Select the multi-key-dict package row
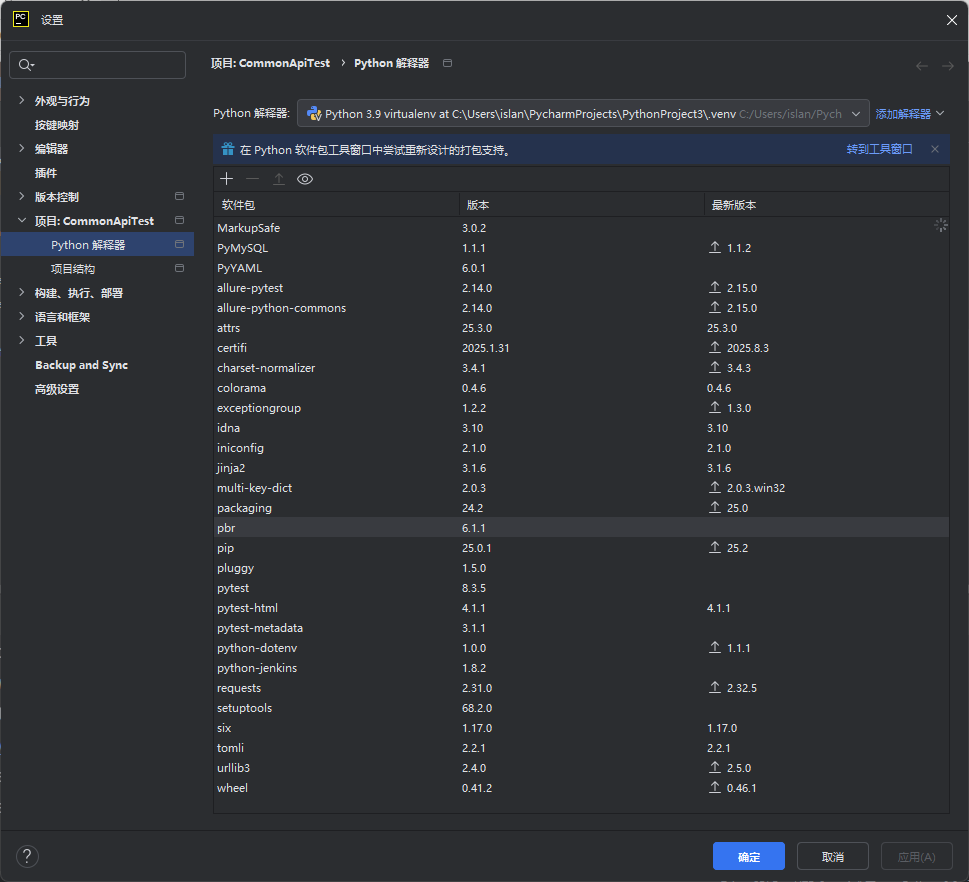969x882 pixels. point(581,488)
